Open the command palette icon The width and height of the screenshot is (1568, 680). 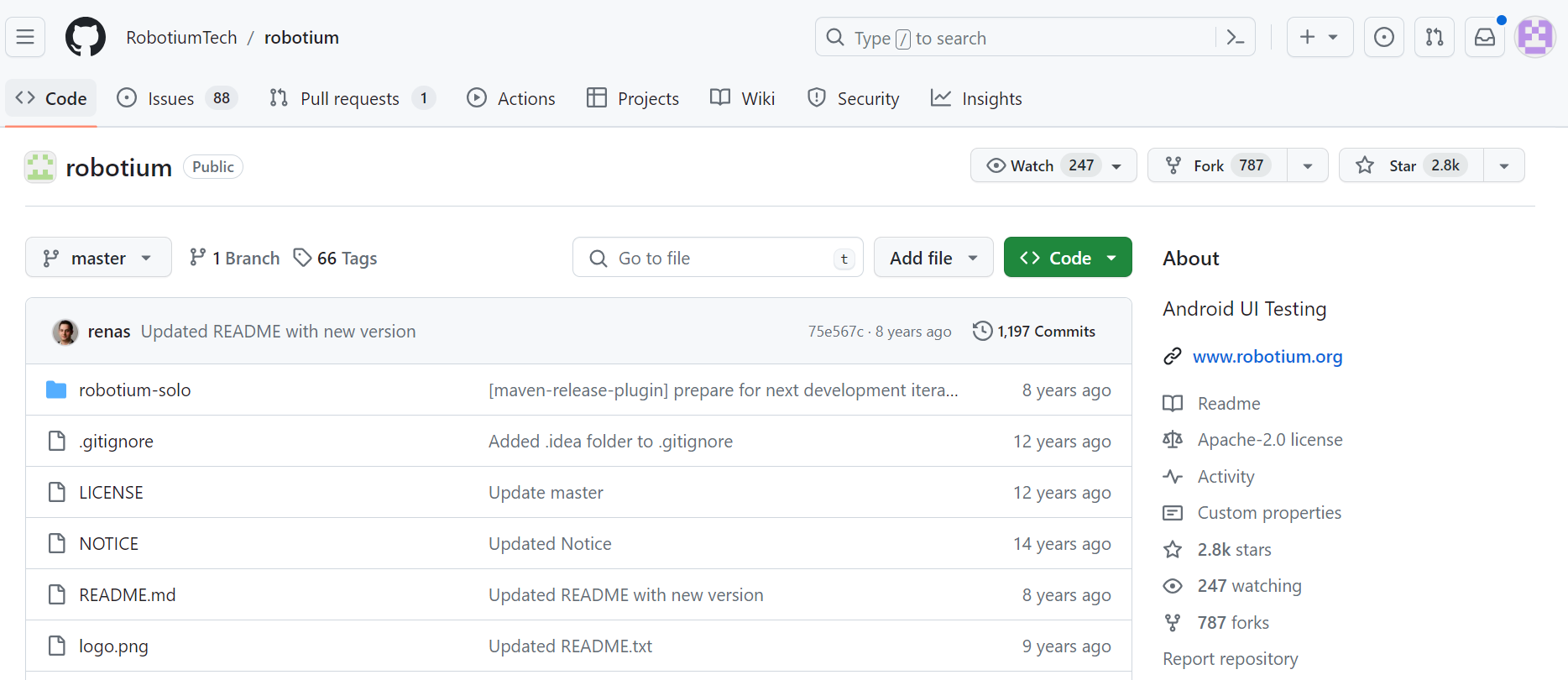[x=1235, y=37]
